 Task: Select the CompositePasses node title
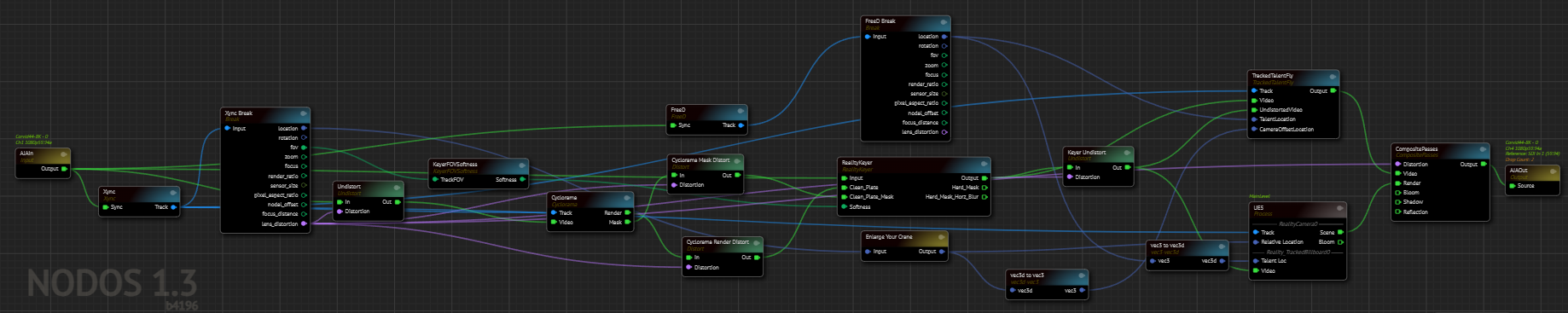pos(1416,149)
